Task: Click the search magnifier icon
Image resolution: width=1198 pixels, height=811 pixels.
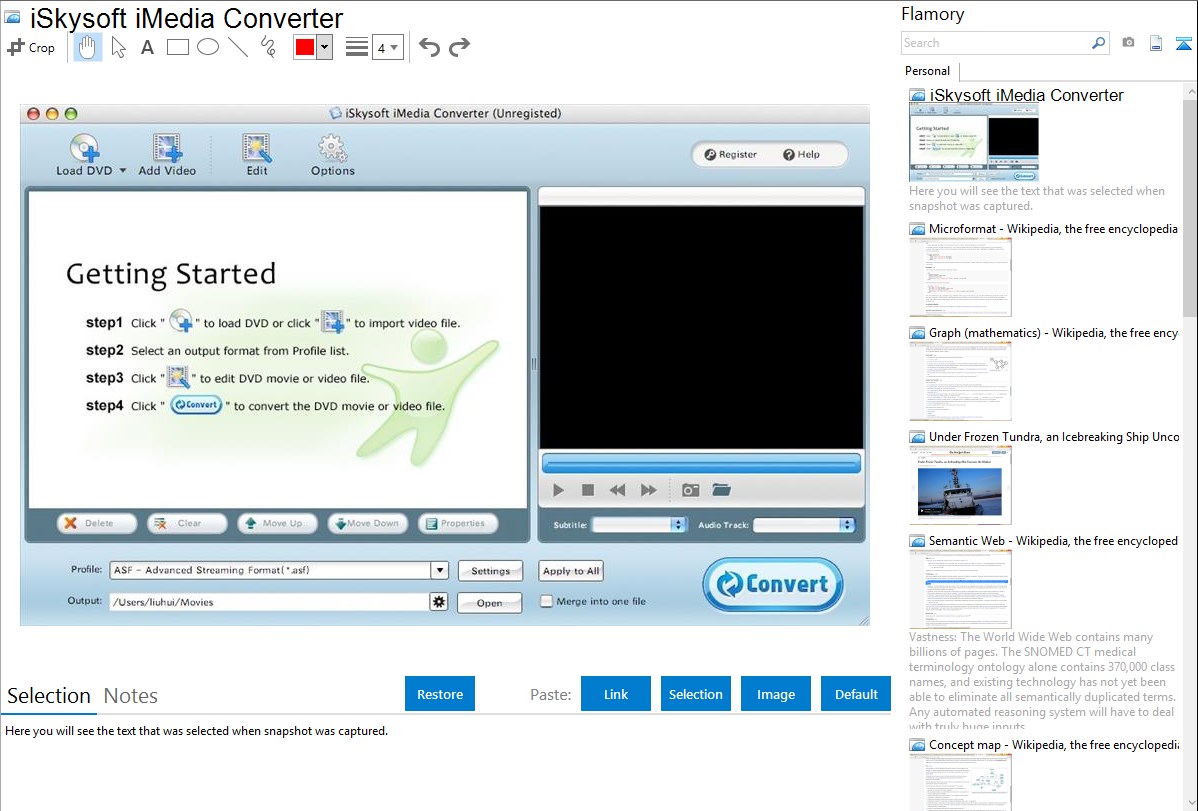Action: [1099, 43]
